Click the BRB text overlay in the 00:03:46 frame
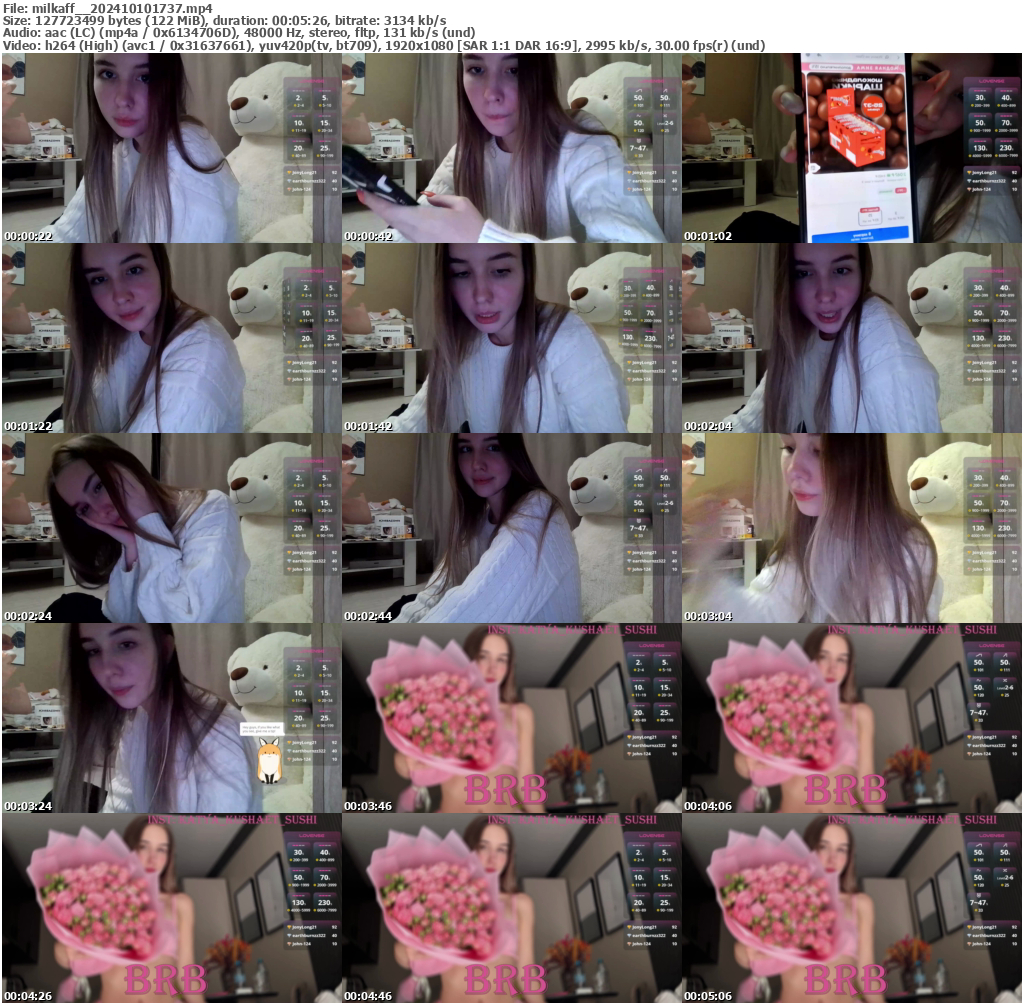The image size is (1024, 1003). pos(505,789)
